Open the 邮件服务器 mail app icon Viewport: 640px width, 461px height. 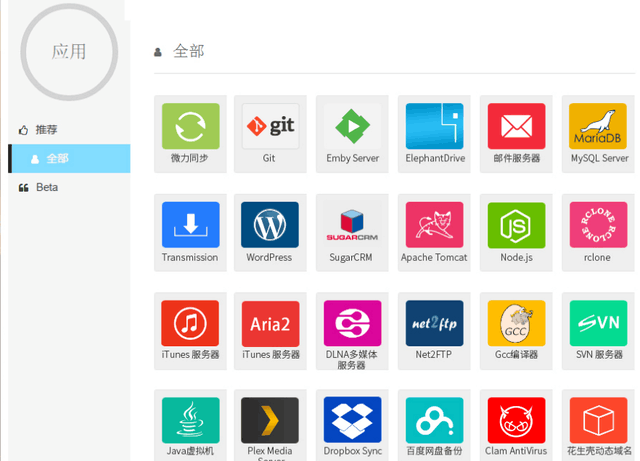[x=516, y=126]
